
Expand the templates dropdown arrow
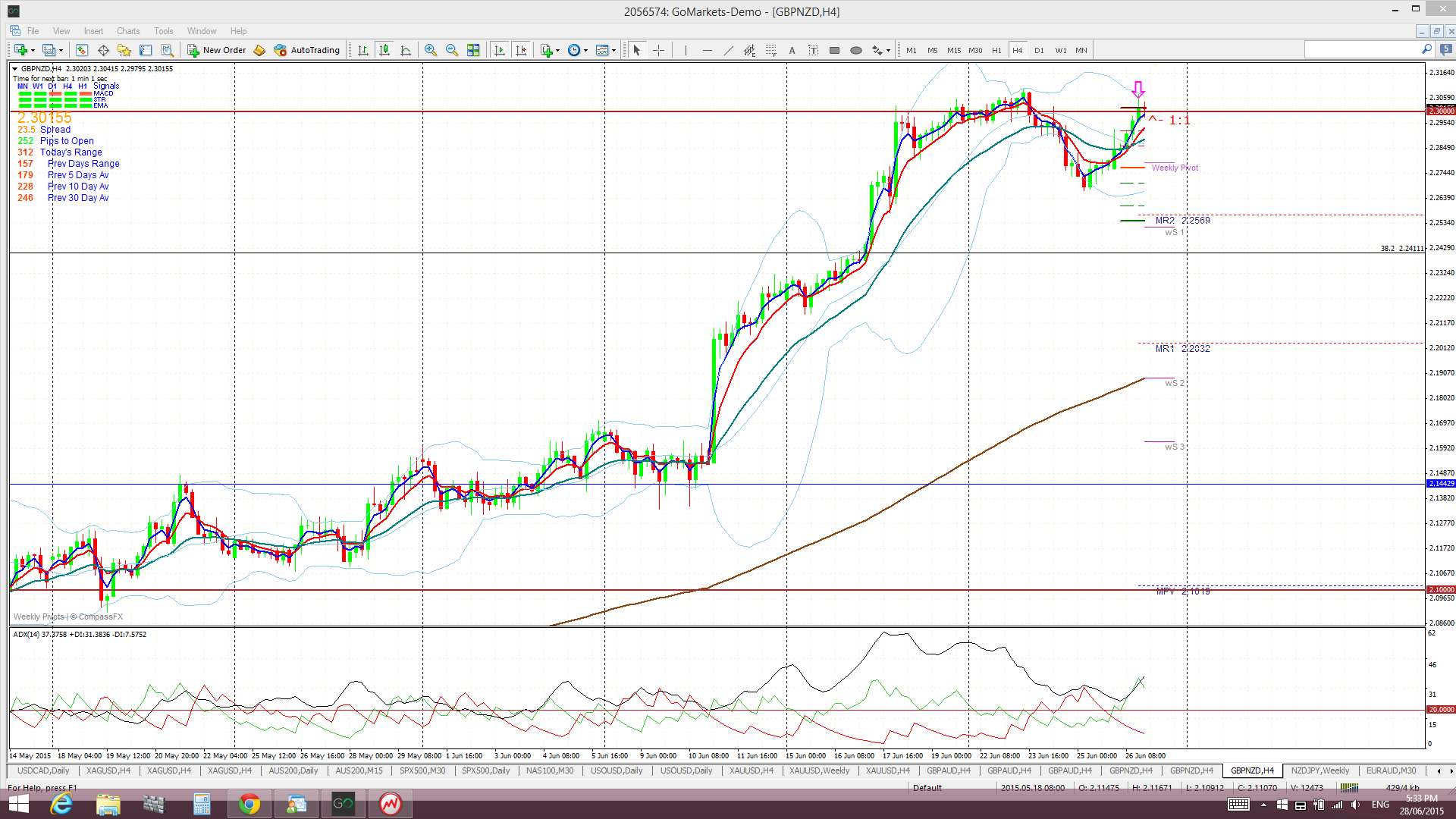[x=613, y=50]
